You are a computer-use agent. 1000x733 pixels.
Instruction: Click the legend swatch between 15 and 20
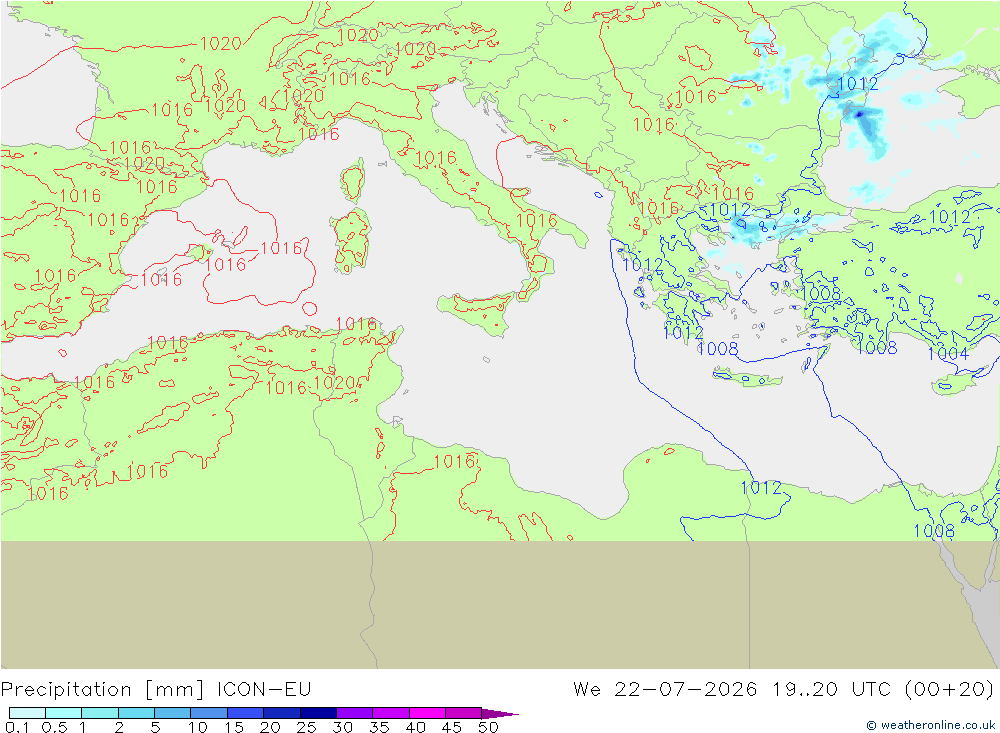[246, 713]
